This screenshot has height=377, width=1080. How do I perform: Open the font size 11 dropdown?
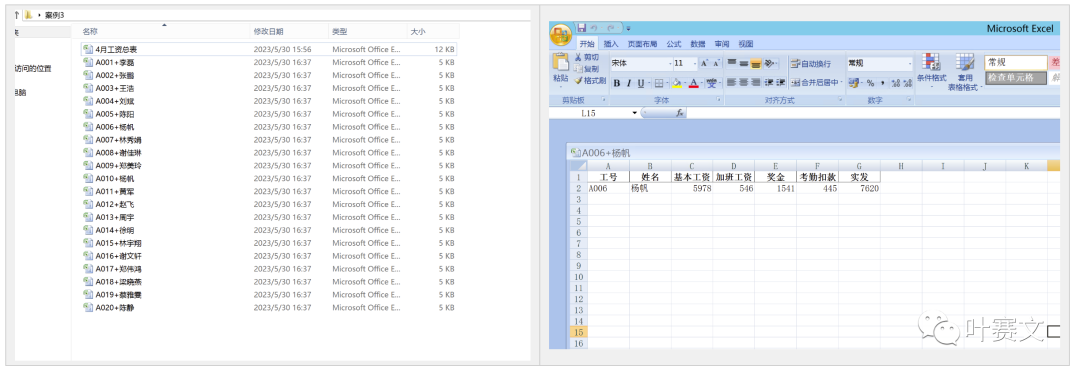click(x=695, y=63)
